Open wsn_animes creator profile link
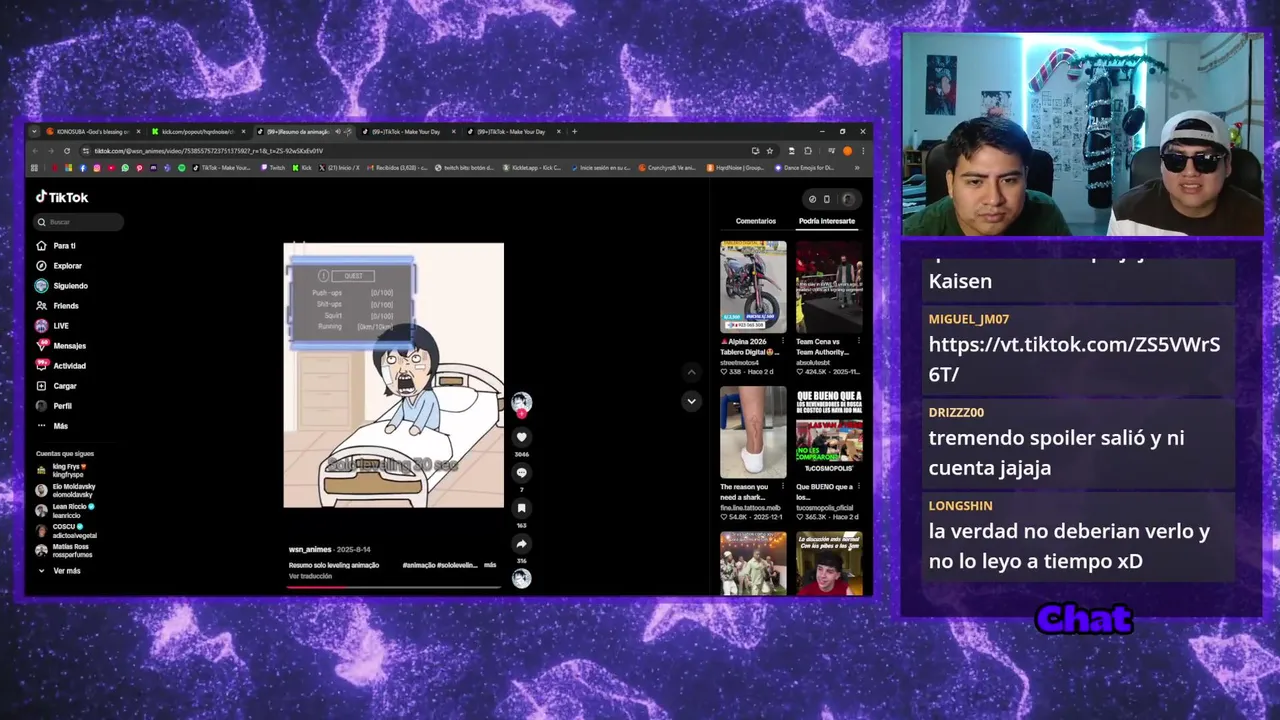Screen dimensions: 1280x720 click(x=309, y=550)
